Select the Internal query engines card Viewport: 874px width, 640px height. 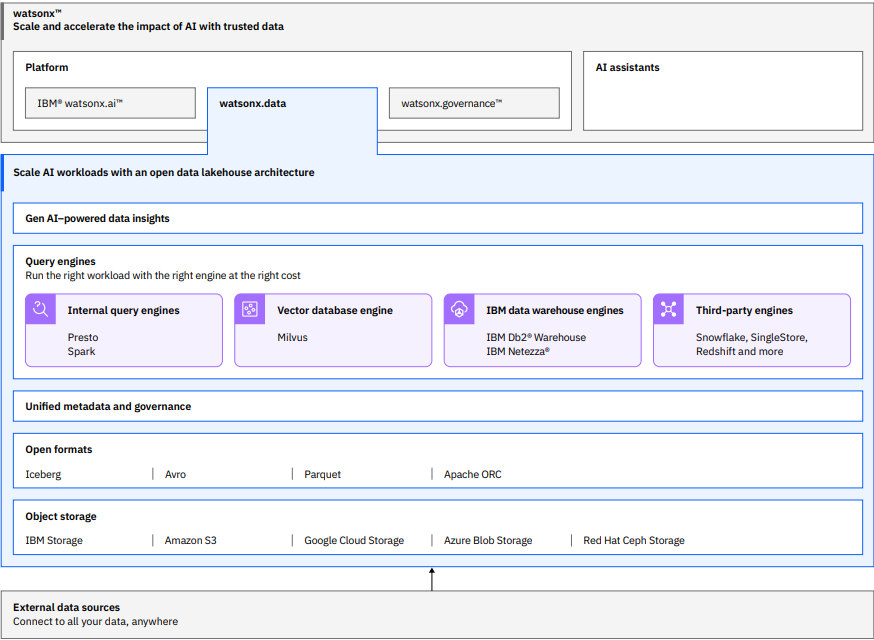[x=124, y=330]
